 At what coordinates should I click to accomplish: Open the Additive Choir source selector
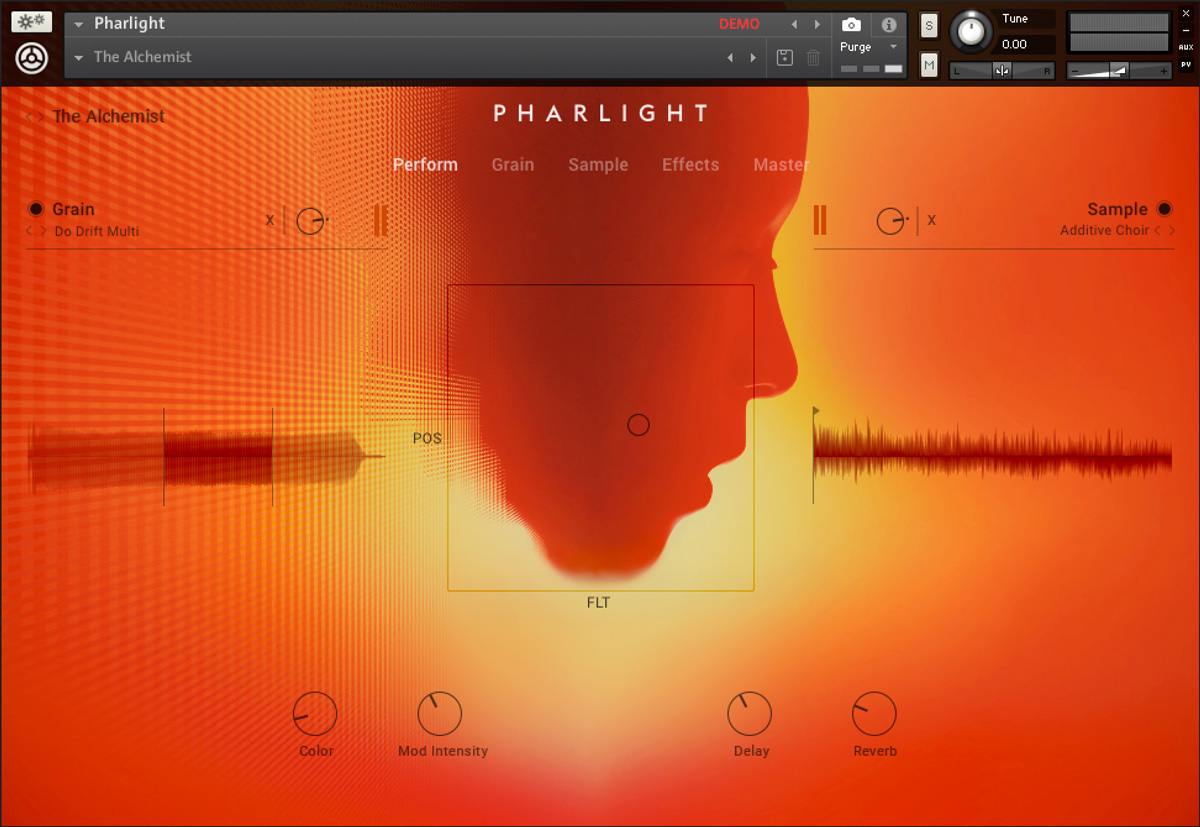pos(1104,231)
